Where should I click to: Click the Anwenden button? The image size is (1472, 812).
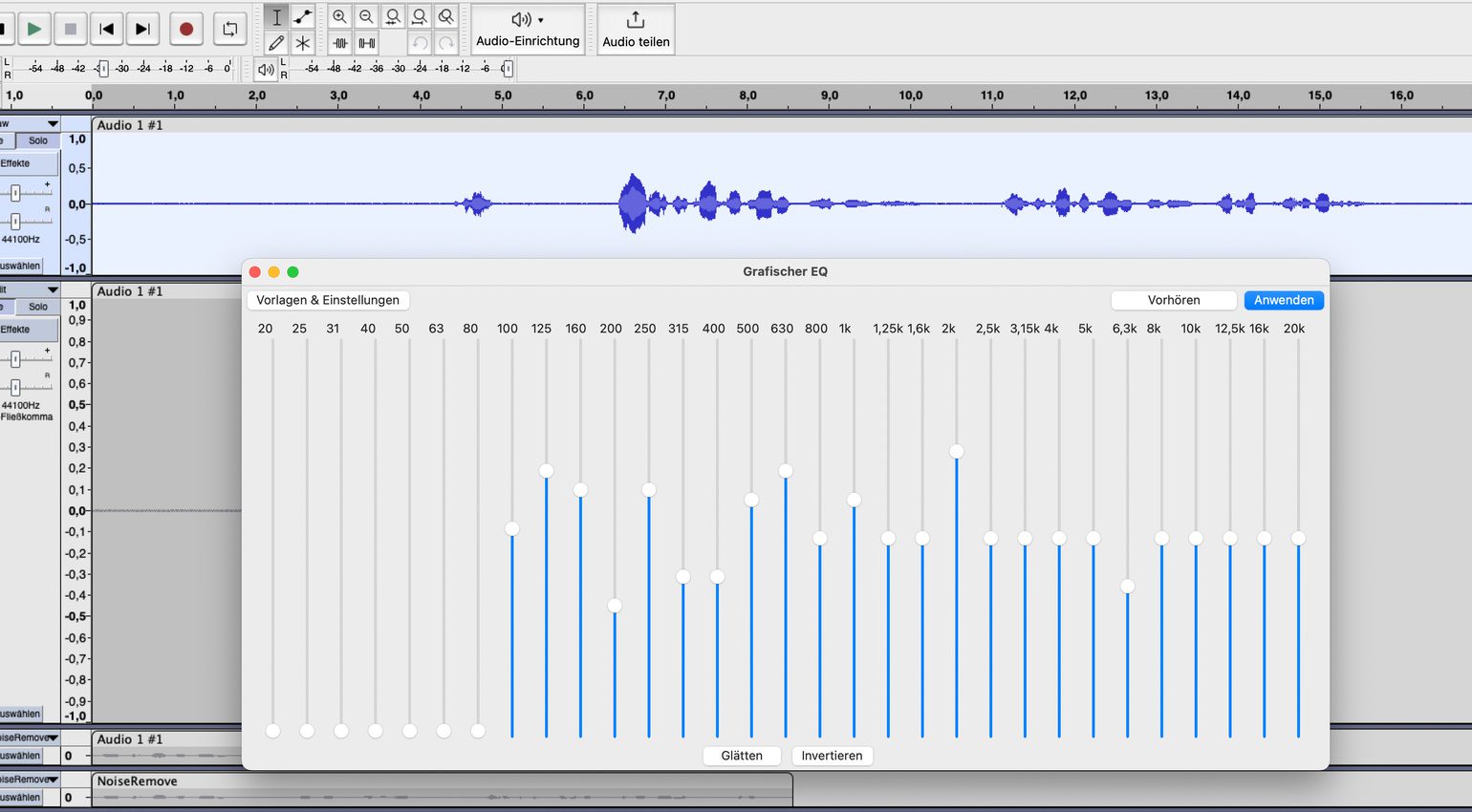pos(1284,300)
